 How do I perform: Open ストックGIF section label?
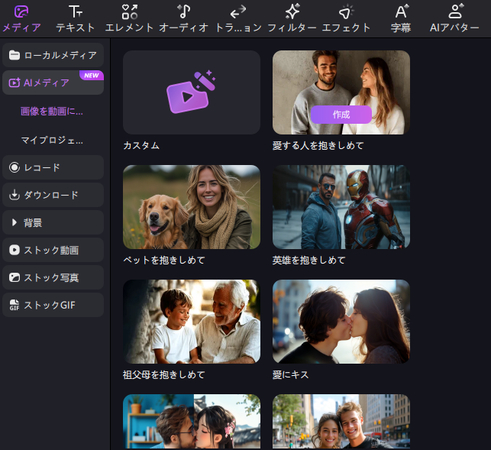pyautogui.click(x=50, y=305)
